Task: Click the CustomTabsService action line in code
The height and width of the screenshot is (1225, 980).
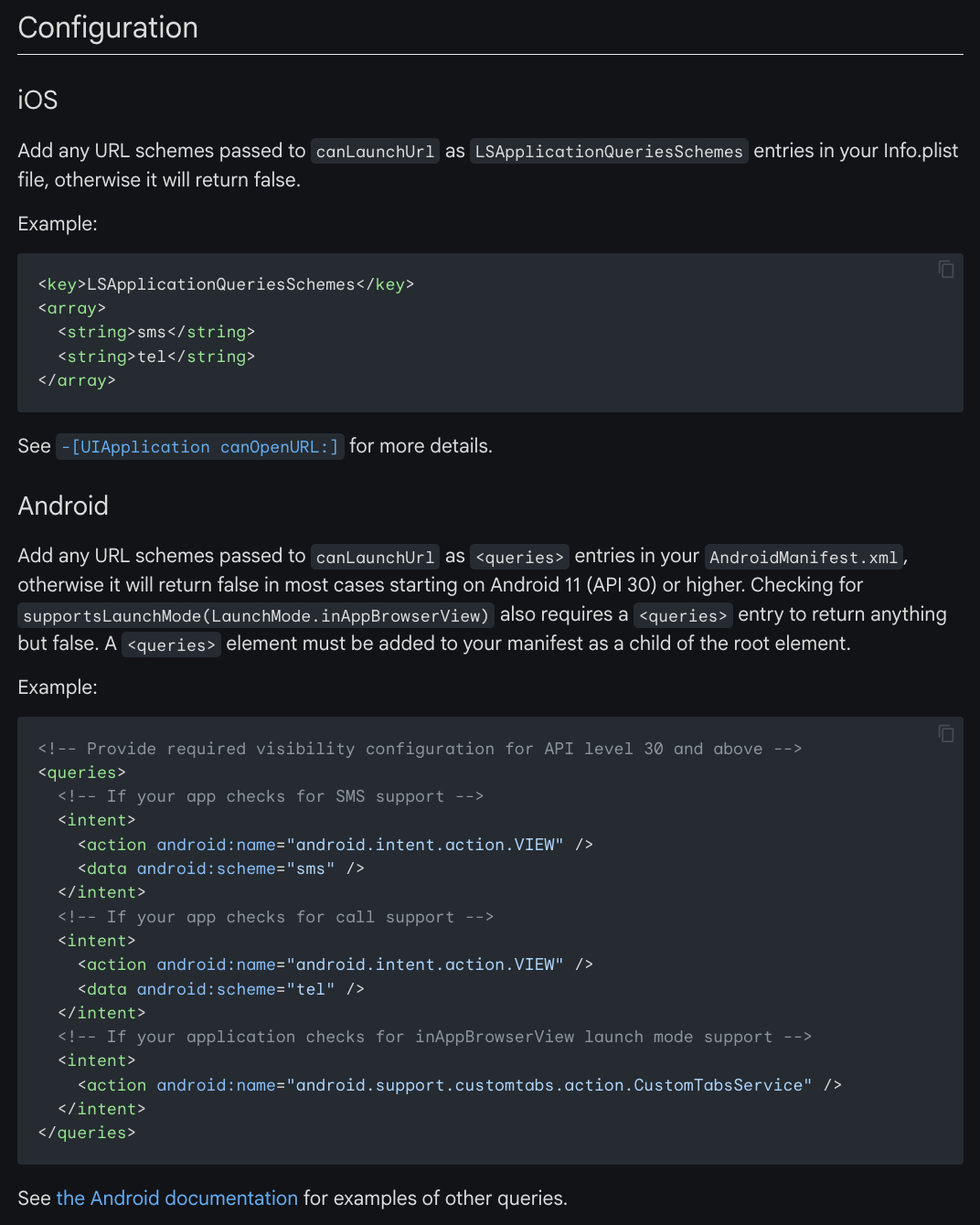Action: click(x=459, y=1085)
